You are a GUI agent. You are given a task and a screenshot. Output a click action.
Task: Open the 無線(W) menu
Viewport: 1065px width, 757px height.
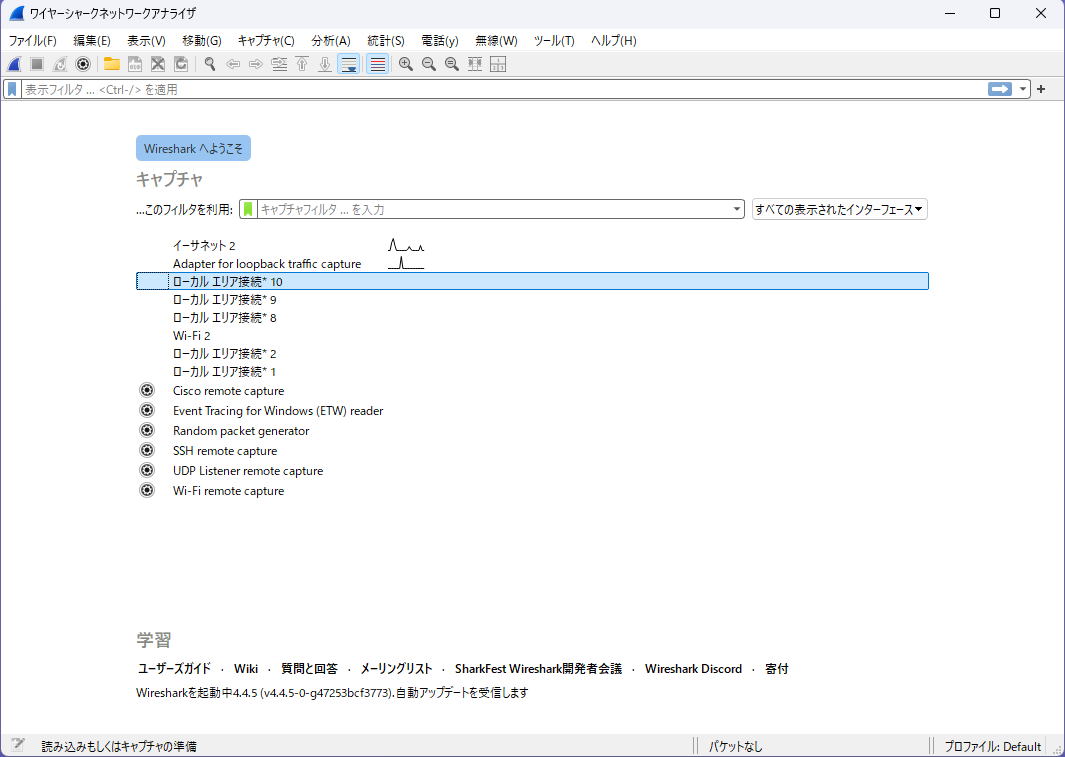point(496,41)
